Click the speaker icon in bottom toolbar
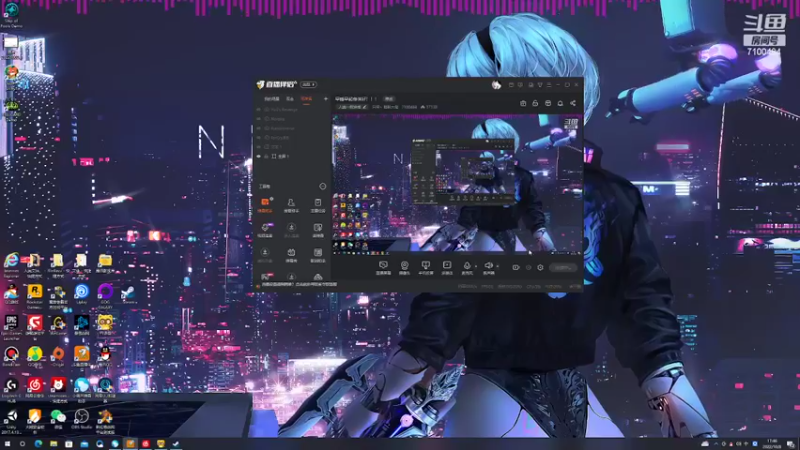Viewport: 800px width, 450px height. 488,267
